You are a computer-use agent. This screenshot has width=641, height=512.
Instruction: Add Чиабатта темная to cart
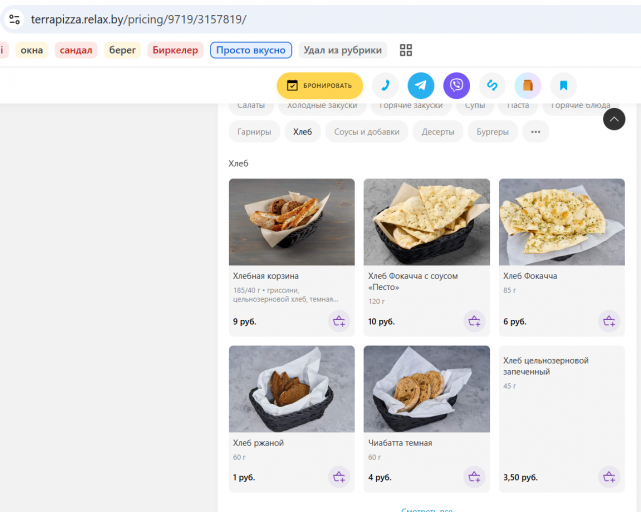pyautogui.click(x=474, y=477)
